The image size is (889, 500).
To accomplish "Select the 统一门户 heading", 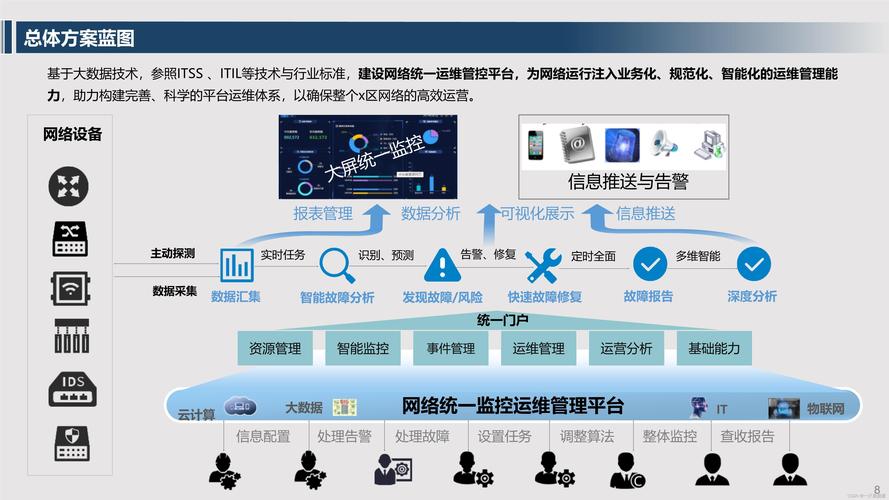I will coord(502,320).
